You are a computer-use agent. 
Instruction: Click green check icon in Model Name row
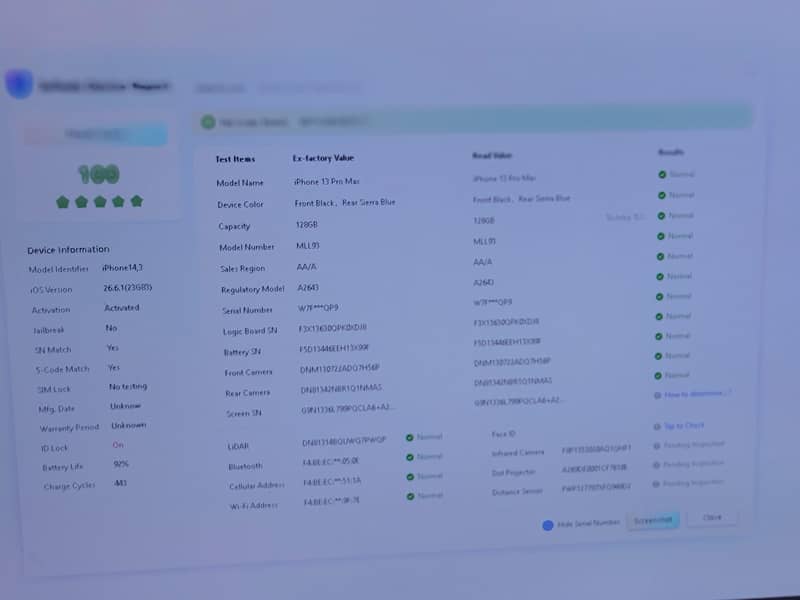[662, 174]
